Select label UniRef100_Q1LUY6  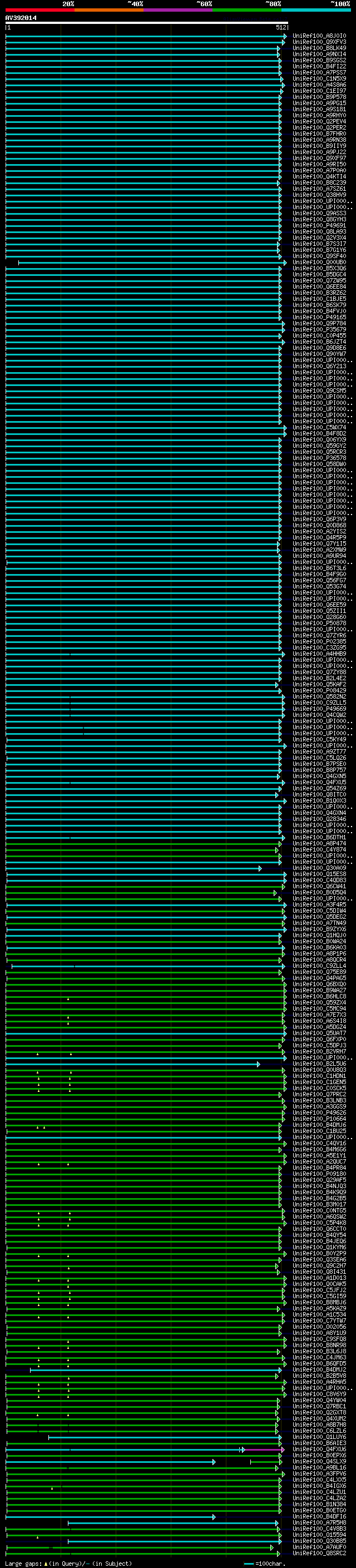[319, 1437]
